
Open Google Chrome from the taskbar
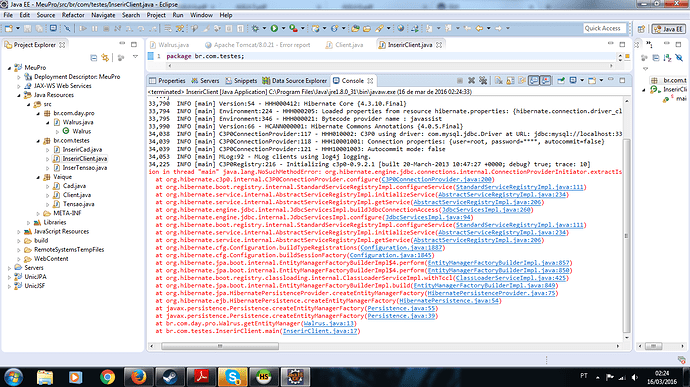107,377
